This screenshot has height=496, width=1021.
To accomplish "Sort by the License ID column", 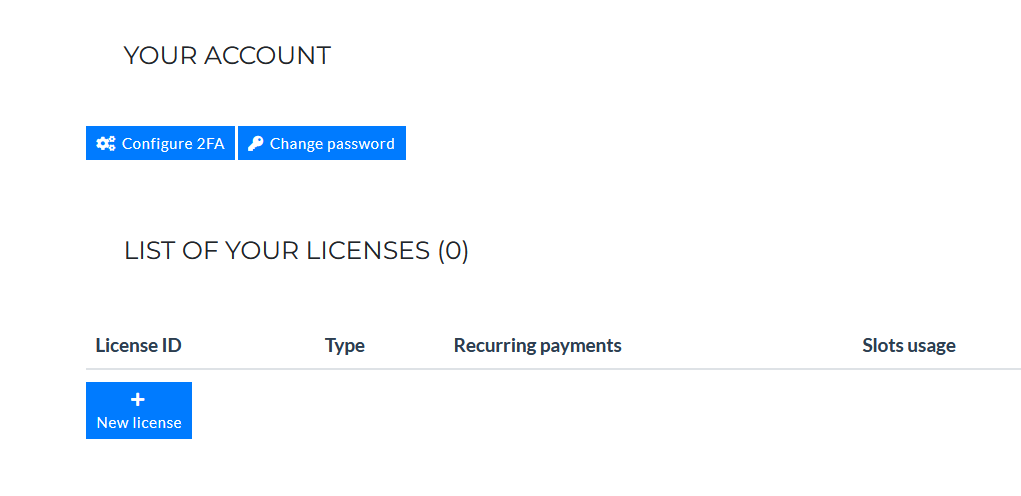I will tap(138, 346).
